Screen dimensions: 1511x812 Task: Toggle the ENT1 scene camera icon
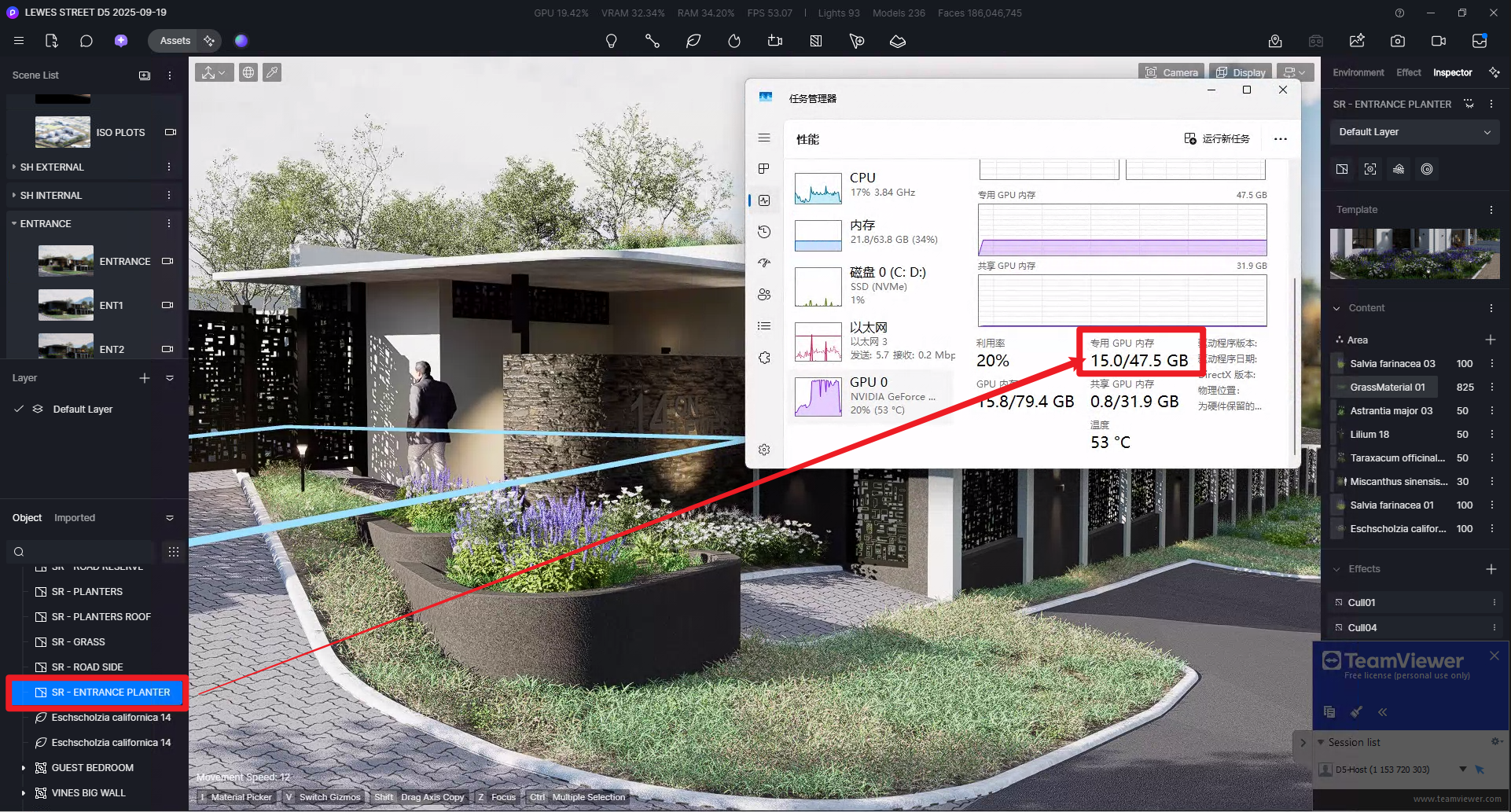click(x=167, y=305)
